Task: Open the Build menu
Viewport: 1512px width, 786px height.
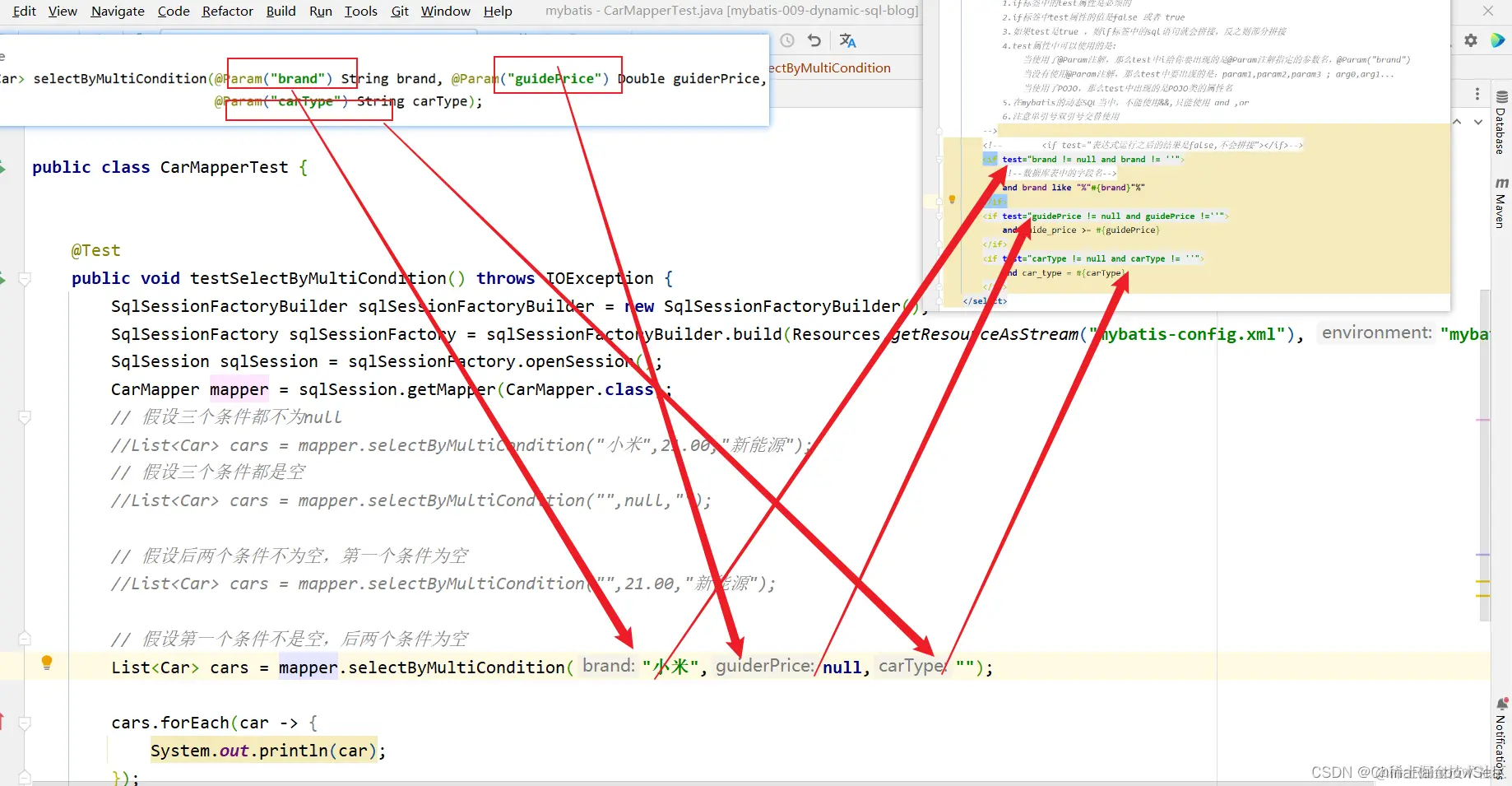Action: [x=281, y=11]
